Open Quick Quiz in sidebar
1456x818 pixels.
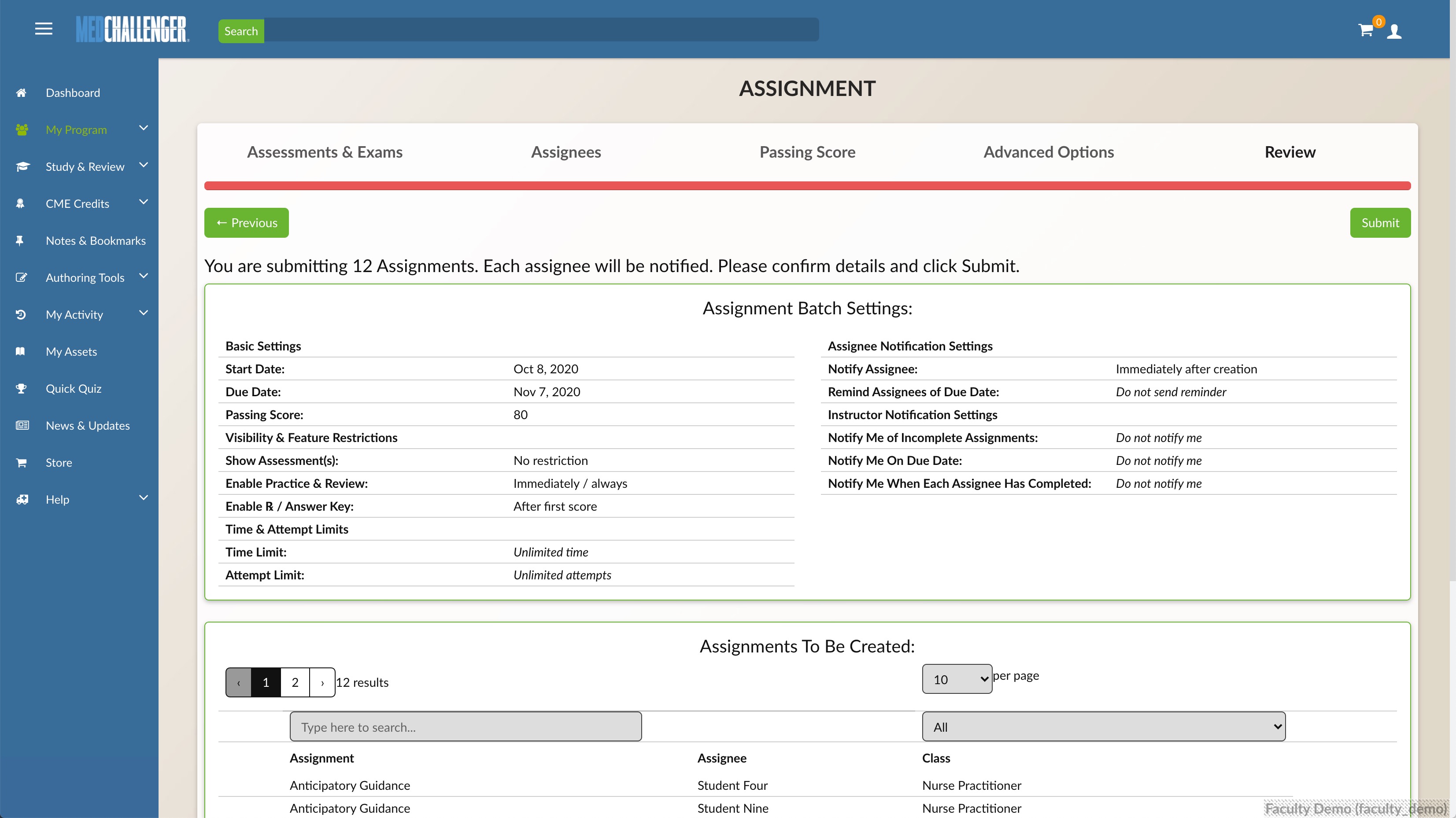pyautogui.click(x=74, y=389)
